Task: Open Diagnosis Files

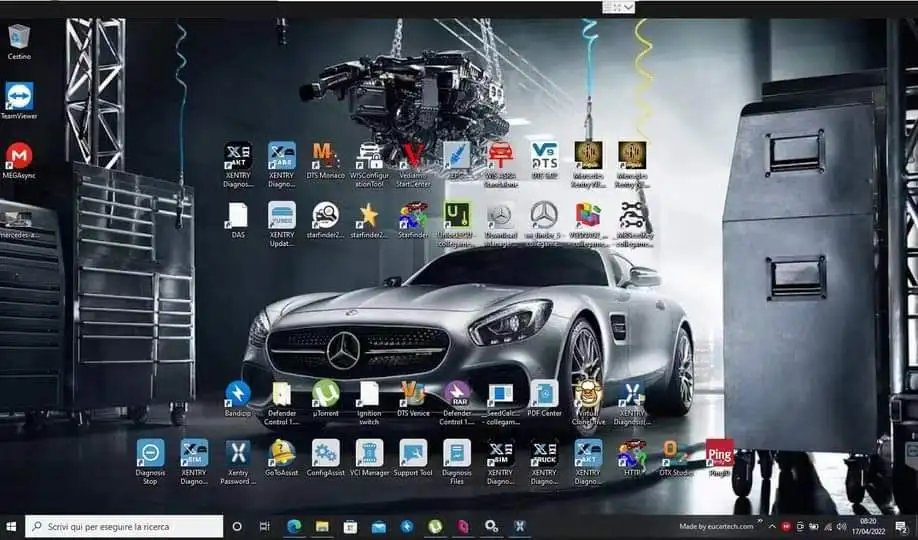Action: click(457, 462)
